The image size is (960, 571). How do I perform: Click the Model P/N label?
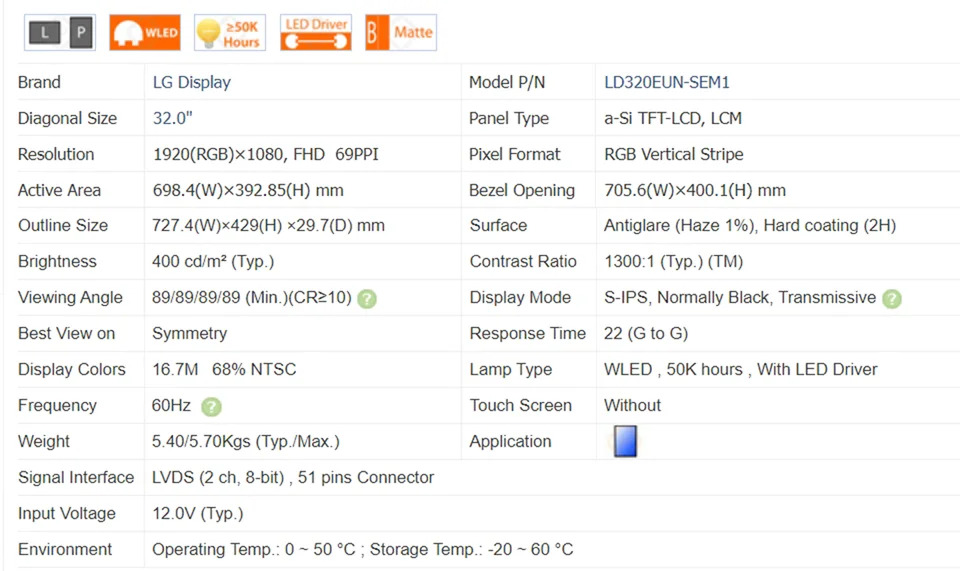coord(507,82)
